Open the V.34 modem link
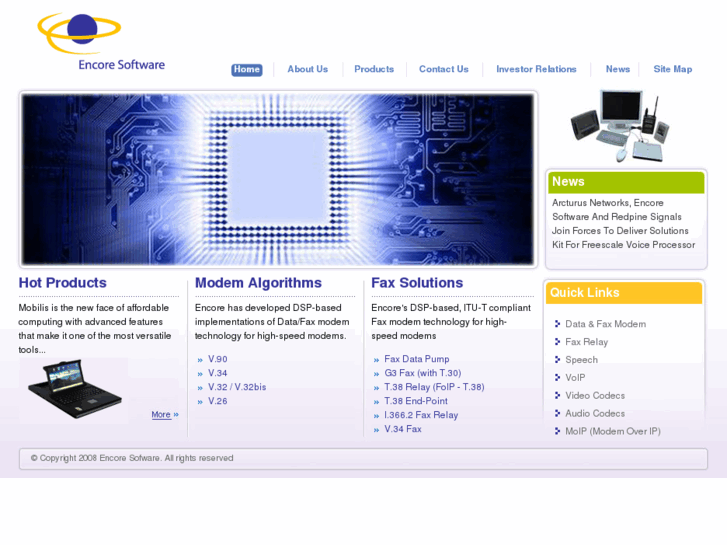 [x=217, y=373]
